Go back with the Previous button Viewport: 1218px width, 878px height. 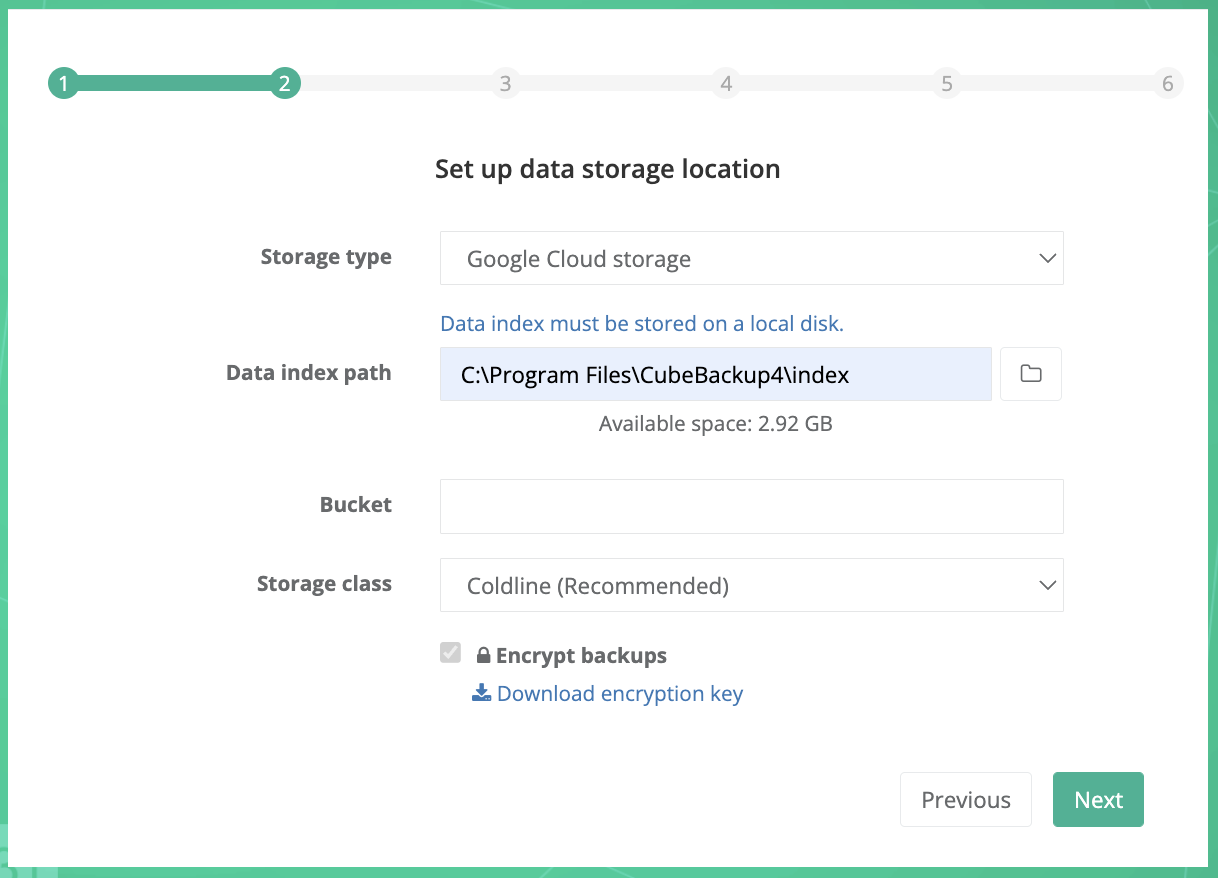(965, 800)
